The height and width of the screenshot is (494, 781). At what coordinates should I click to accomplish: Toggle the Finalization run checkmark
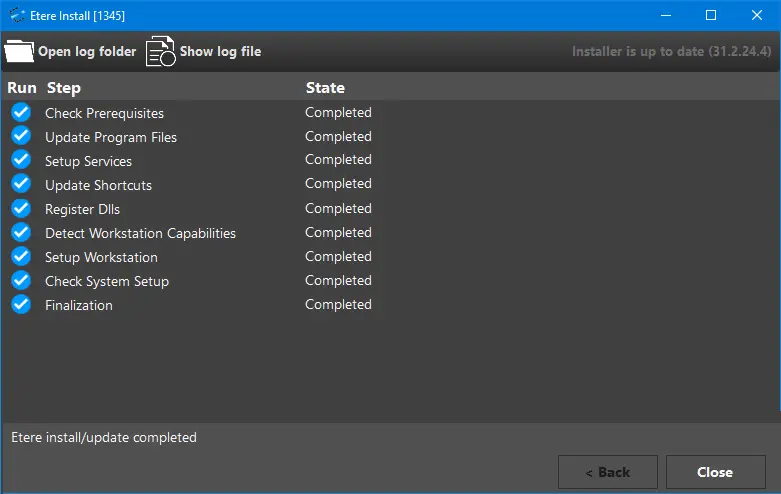click(x=21, y=305)
